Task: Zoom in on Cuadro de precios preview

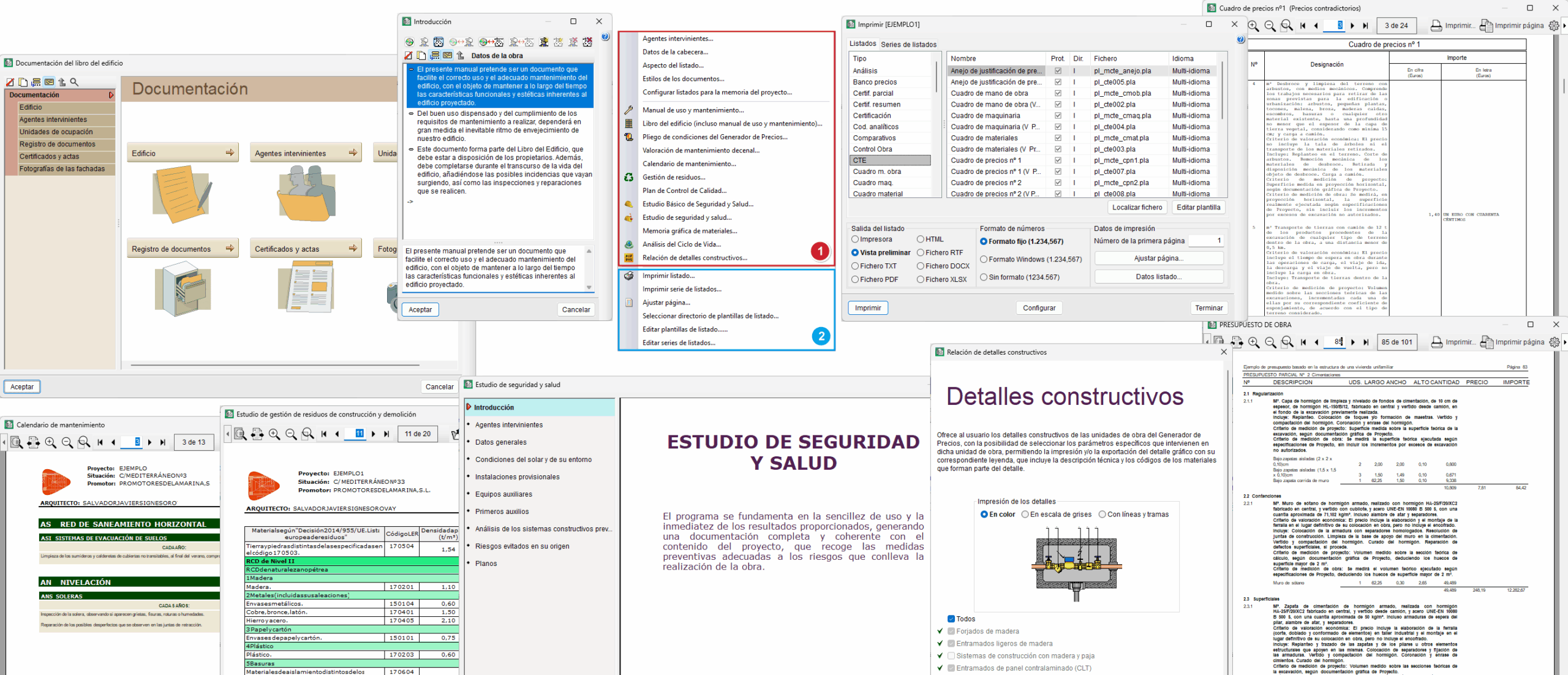Action: (x=1254, y=26)
